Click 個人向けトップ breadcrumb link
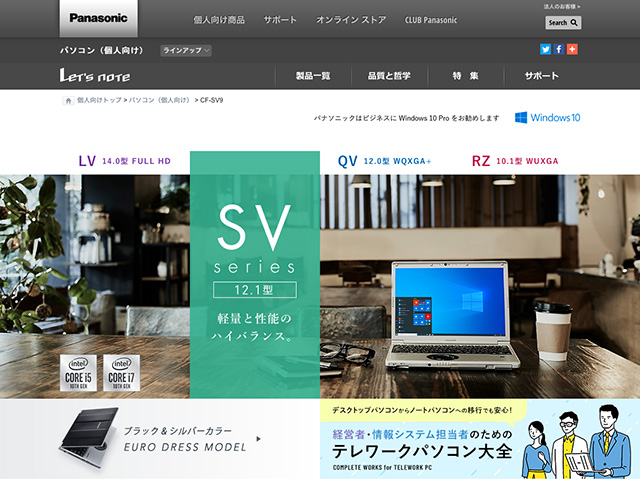This screenshot has width=640, height=480. pyautogui.click(x=99, y=100)
